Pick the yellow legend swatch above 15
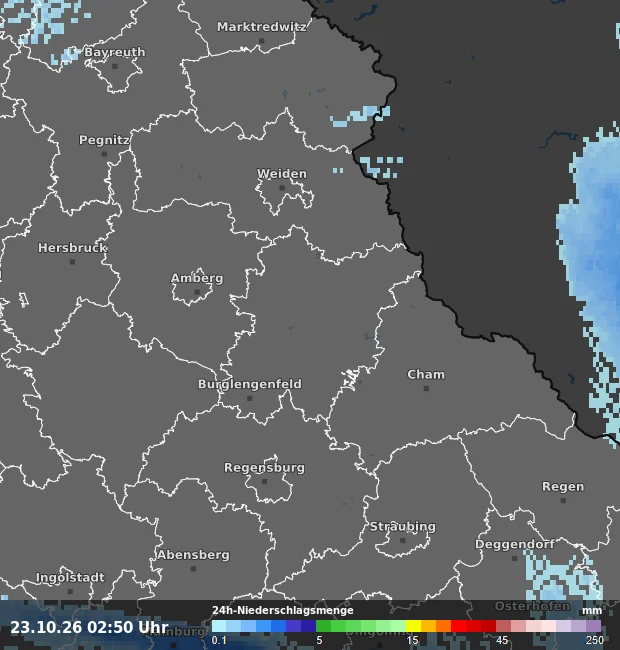 point(414,626)
